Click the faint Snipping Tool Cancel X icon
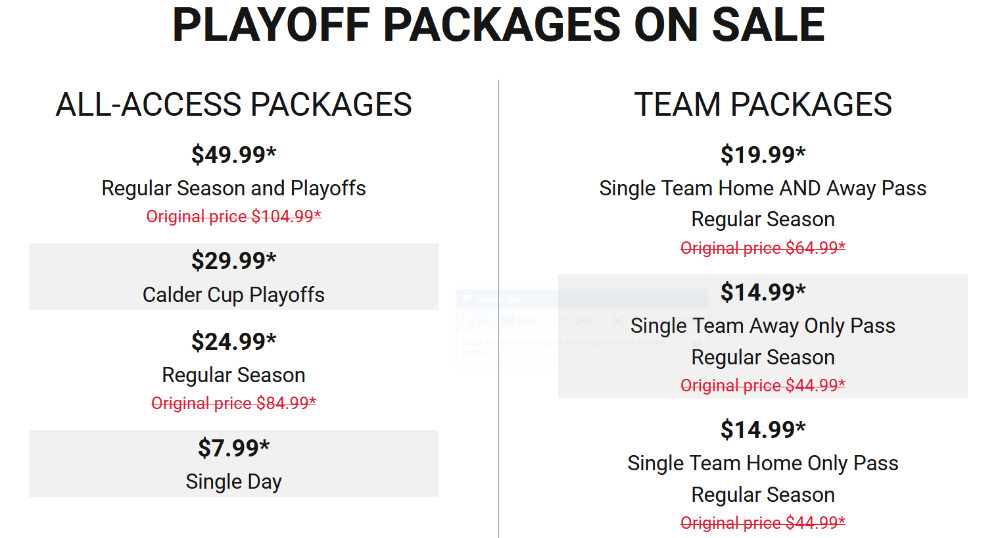 (619, 321)
